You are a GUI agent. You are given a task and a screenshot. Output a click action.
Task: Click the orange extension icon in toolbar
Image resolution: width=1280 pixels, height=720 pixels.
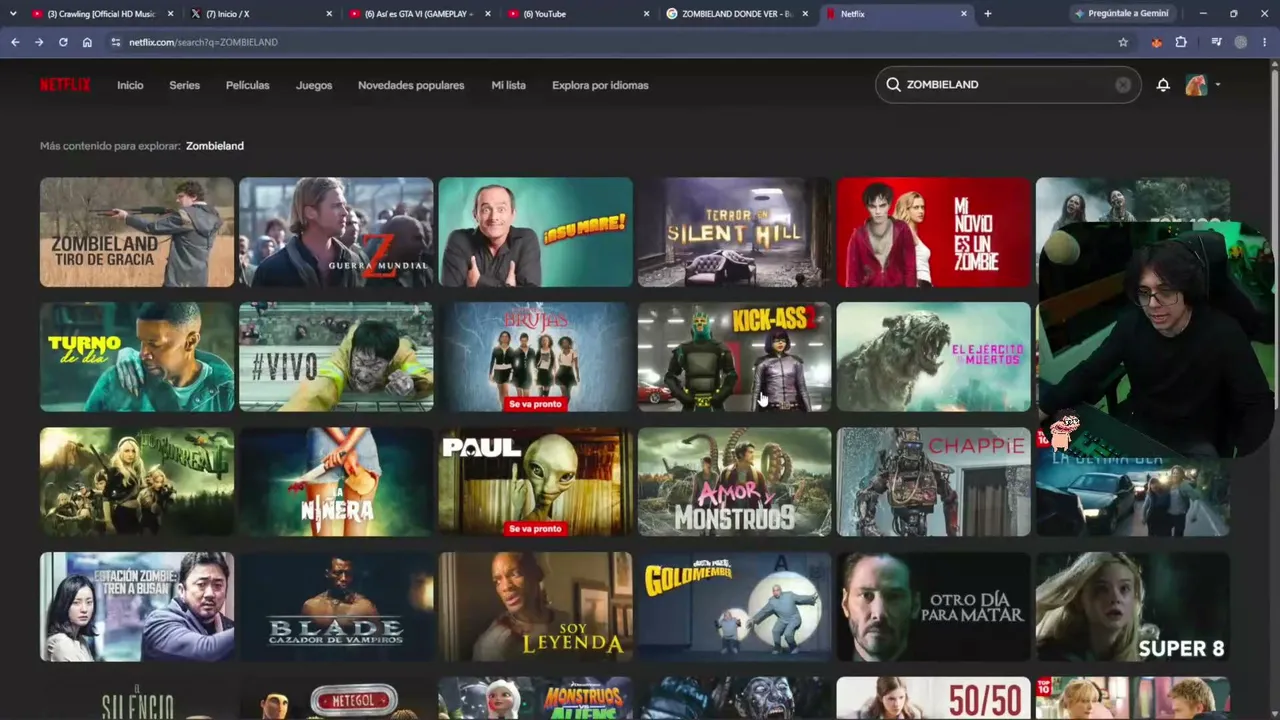(1157, 42)
